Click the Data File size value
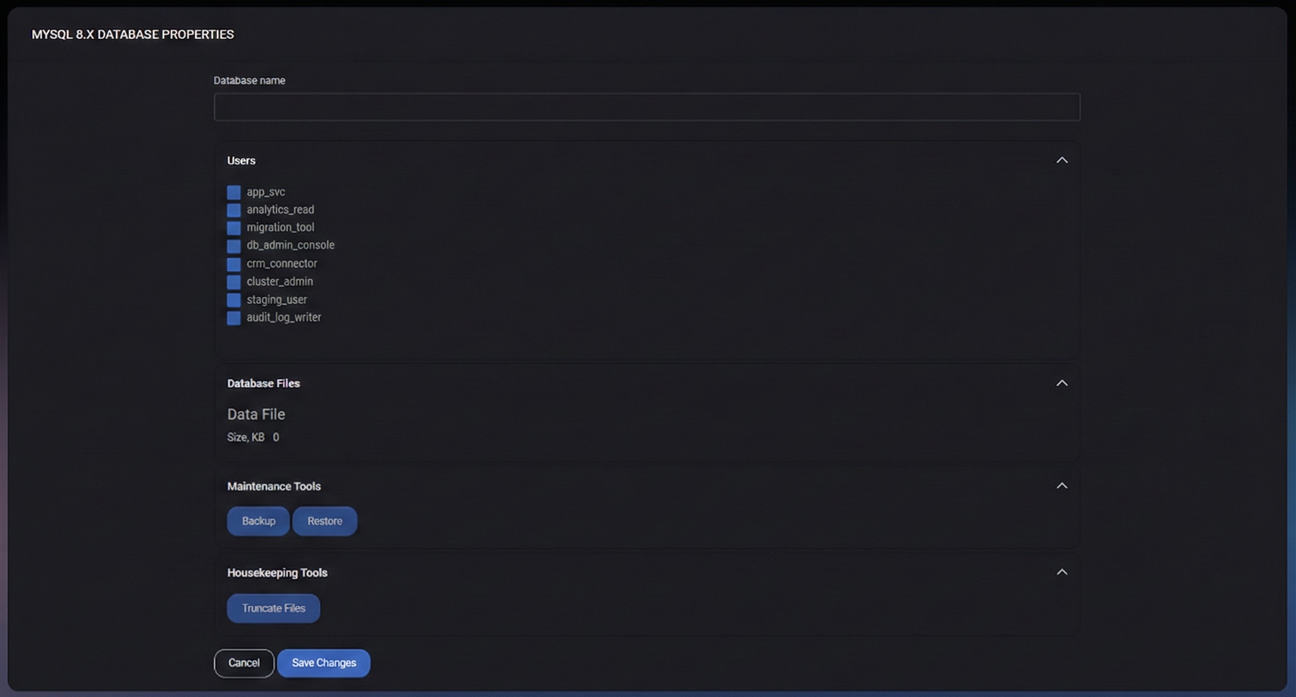The image size is (1296, 697). point(276,437)
